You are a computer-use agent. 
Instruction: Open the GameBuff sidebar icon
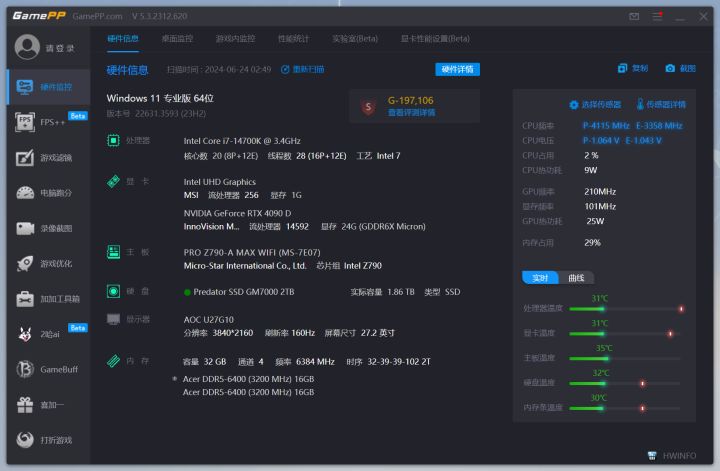coord(25,369)
